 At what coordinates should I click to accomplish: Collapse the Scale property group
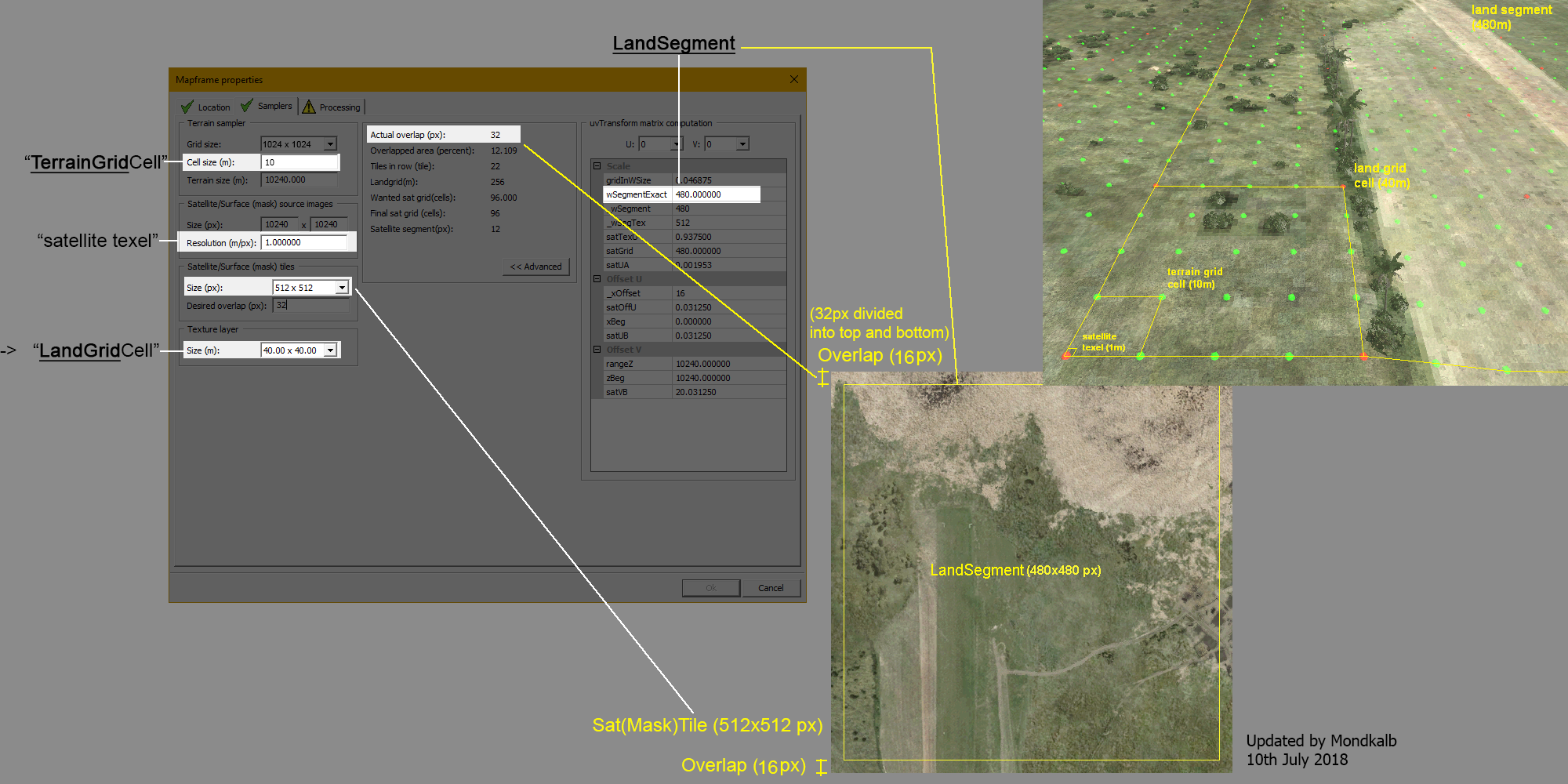597,166
